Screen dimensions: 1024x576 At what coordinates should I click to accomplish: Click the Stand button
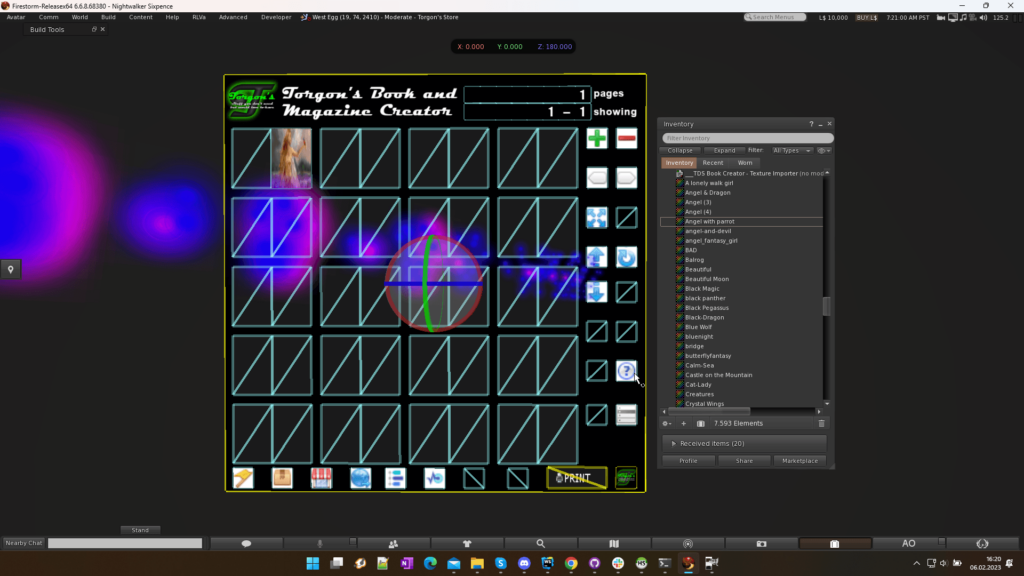pos(140,530)
